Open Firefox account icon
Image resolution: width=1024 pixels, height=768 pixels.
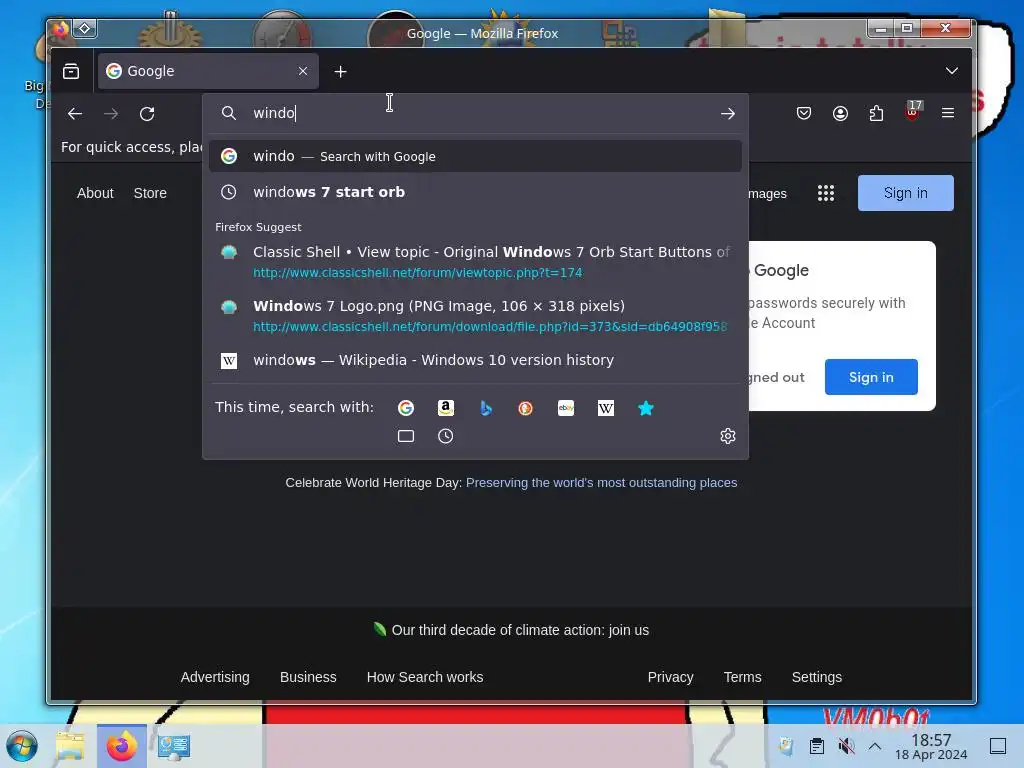[x=840, y=114]
